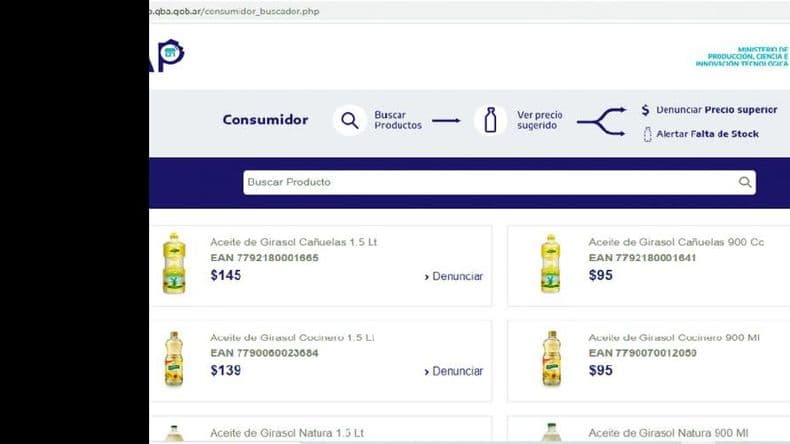The height and width of the screenshot is (444, 790).
Task: Click the dollar sign icon for Denunciar Precio
Action: click(645, 110)
